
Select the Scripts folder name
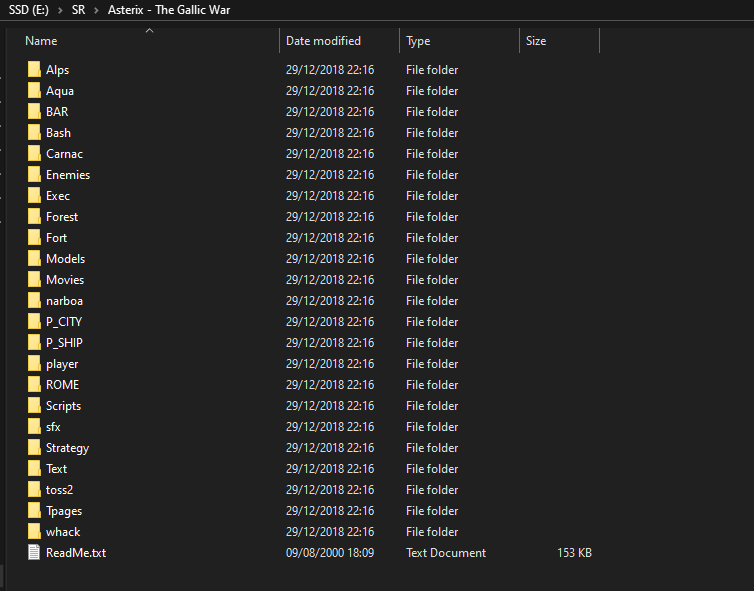pos(63,406)
